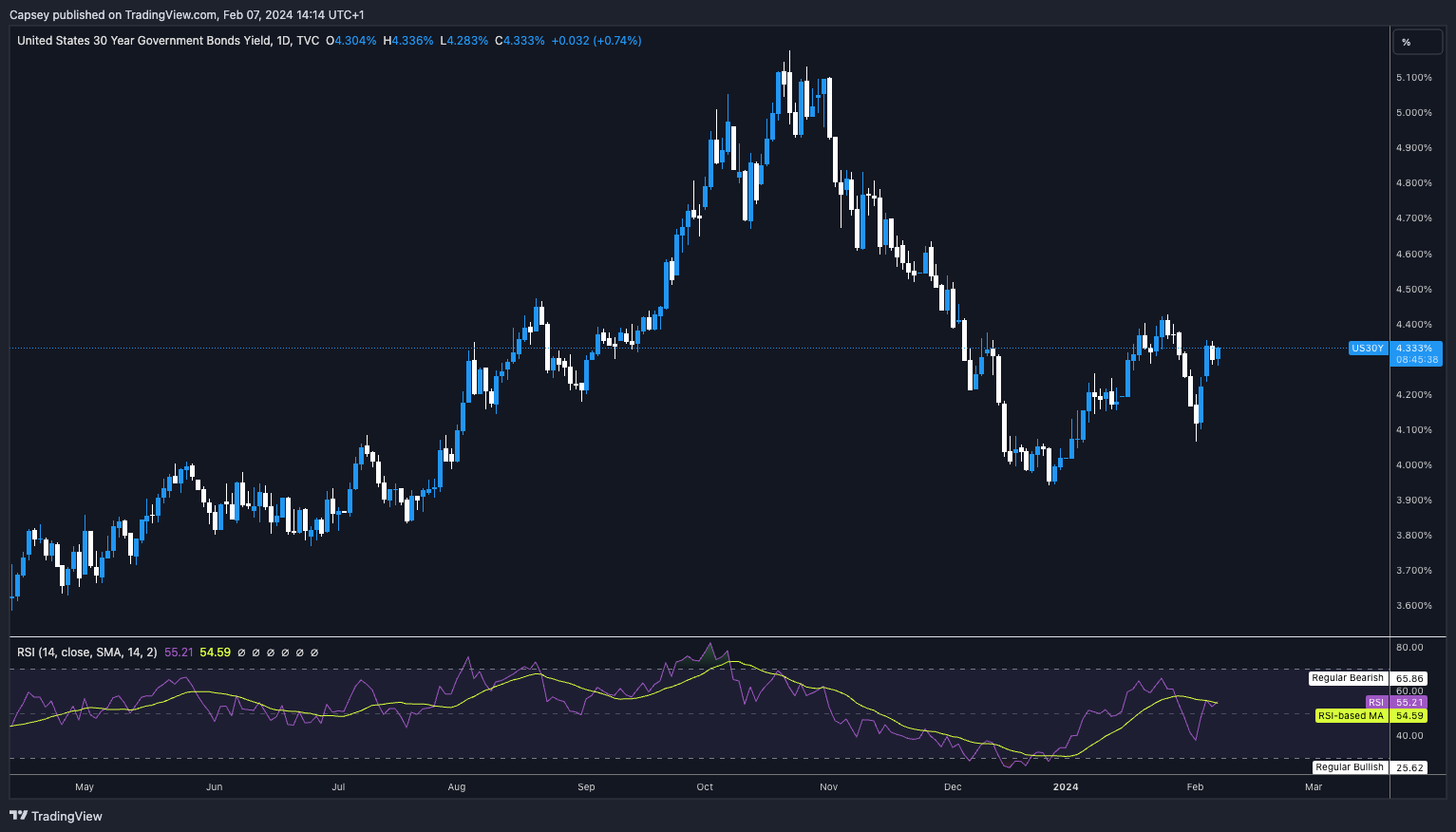Image resolution: width=1456 pixels, height=832 pixels.
Task: Click the first empty-value symbol in the RSI legend
Action: tap(241, 652)
